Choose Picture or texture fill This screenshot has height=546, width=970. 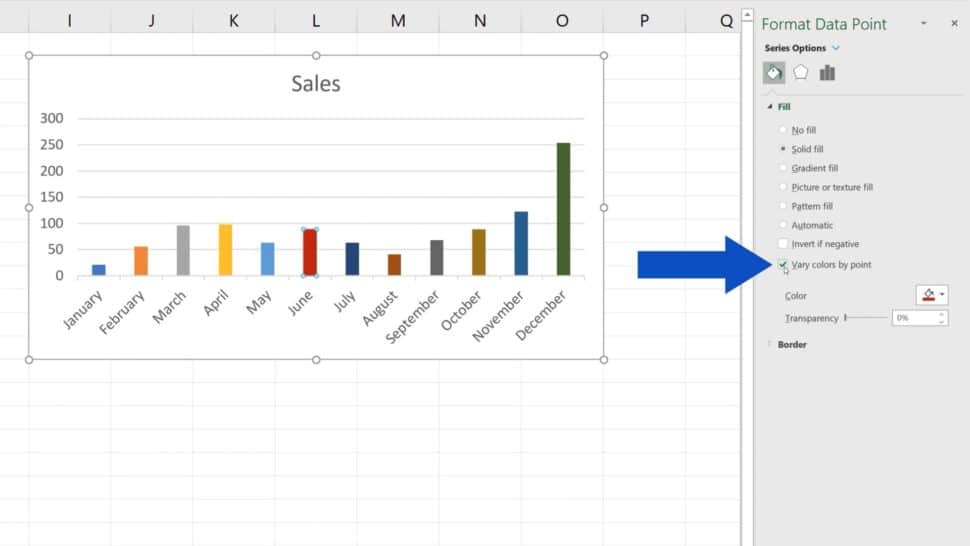783,187
